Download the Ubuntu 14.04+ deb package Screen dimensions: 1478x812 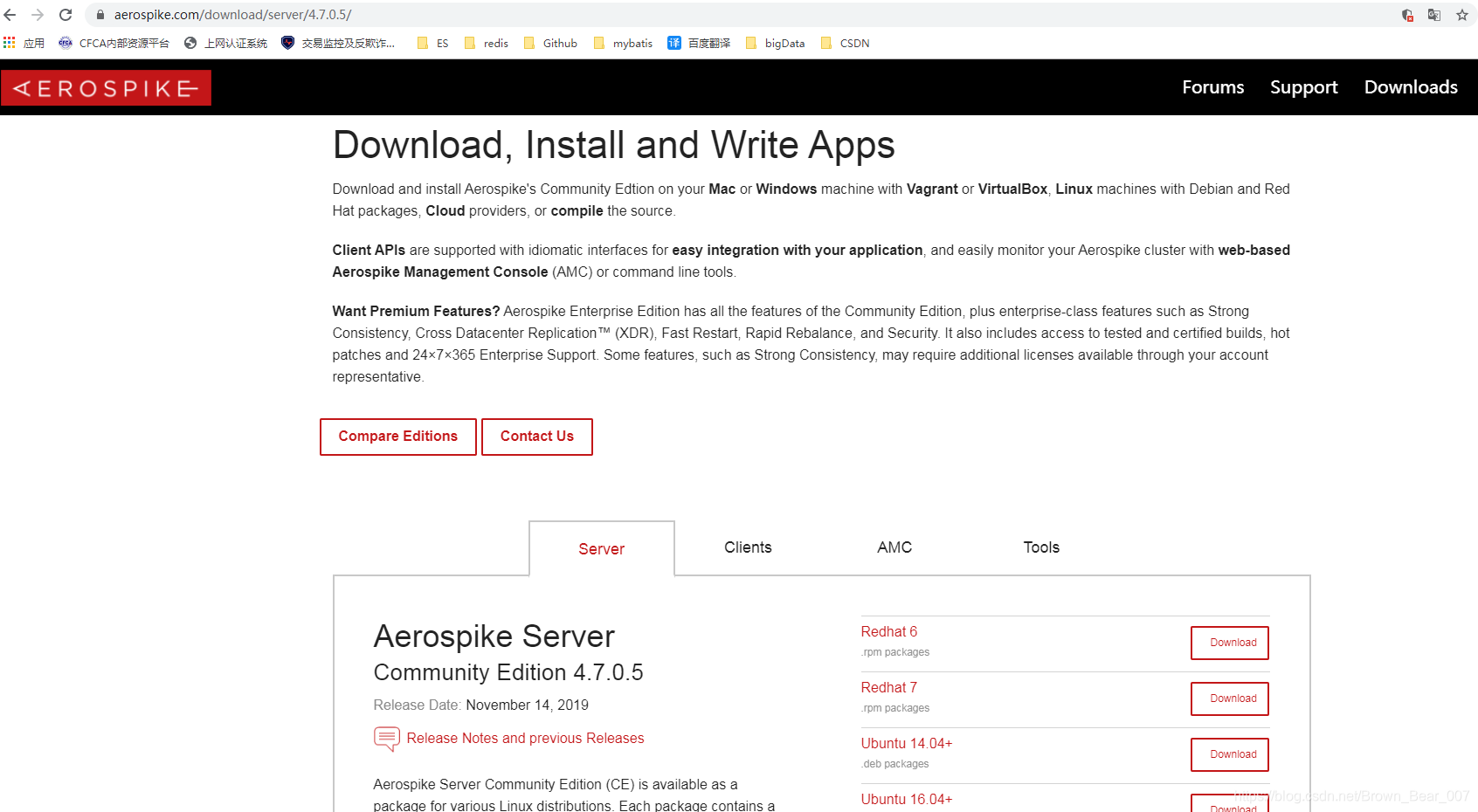[x=1230, y=754]
